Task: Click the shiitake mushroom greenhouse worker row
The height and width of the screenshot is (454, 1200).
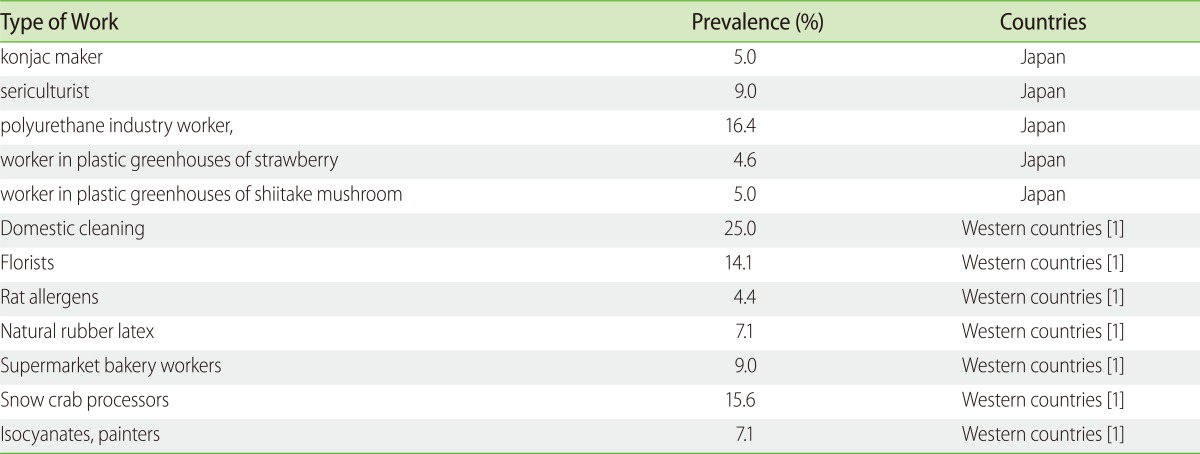Action: (600, 194)
